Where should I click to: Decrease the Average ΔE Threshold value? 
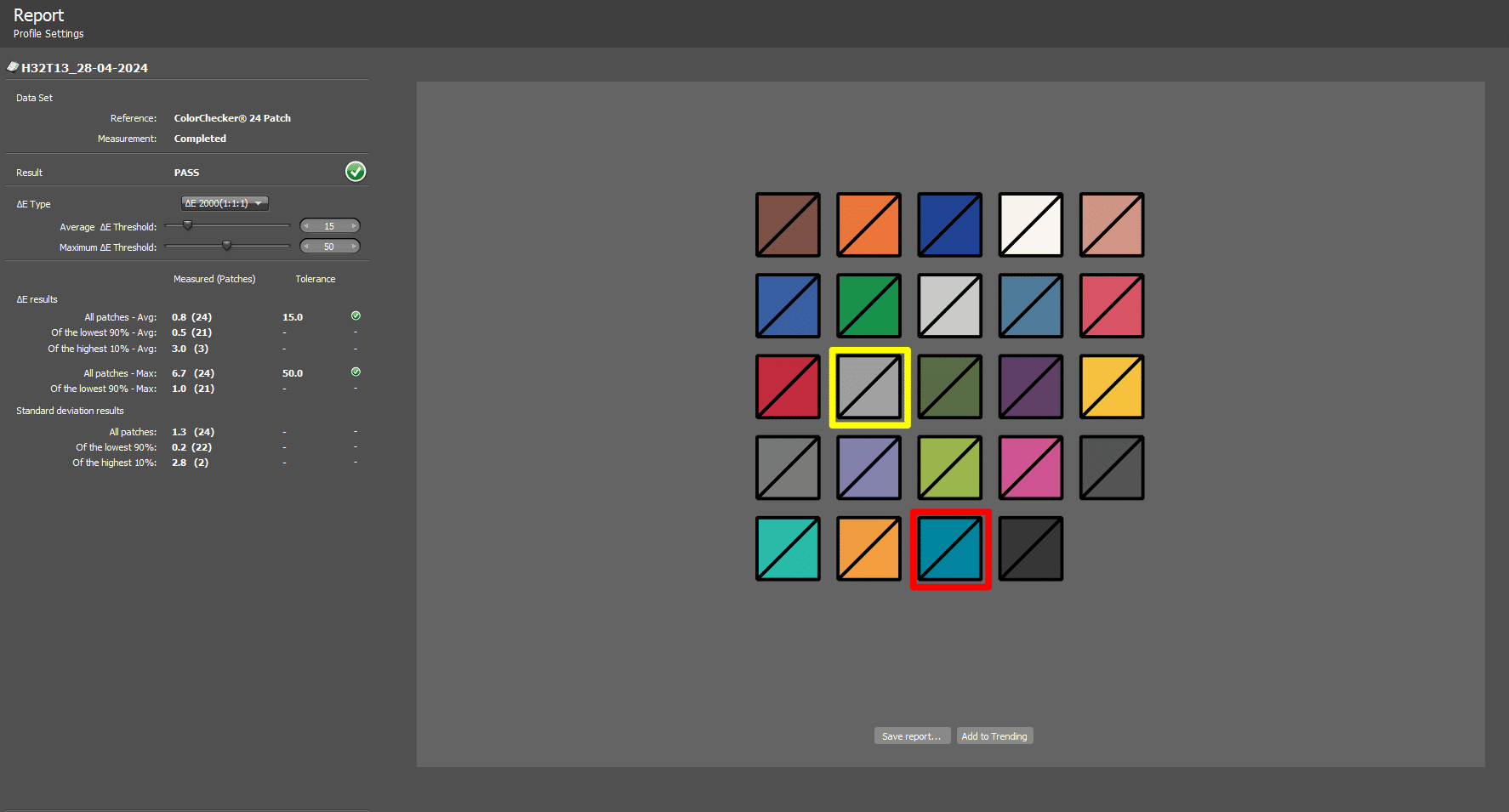[306, 226]
